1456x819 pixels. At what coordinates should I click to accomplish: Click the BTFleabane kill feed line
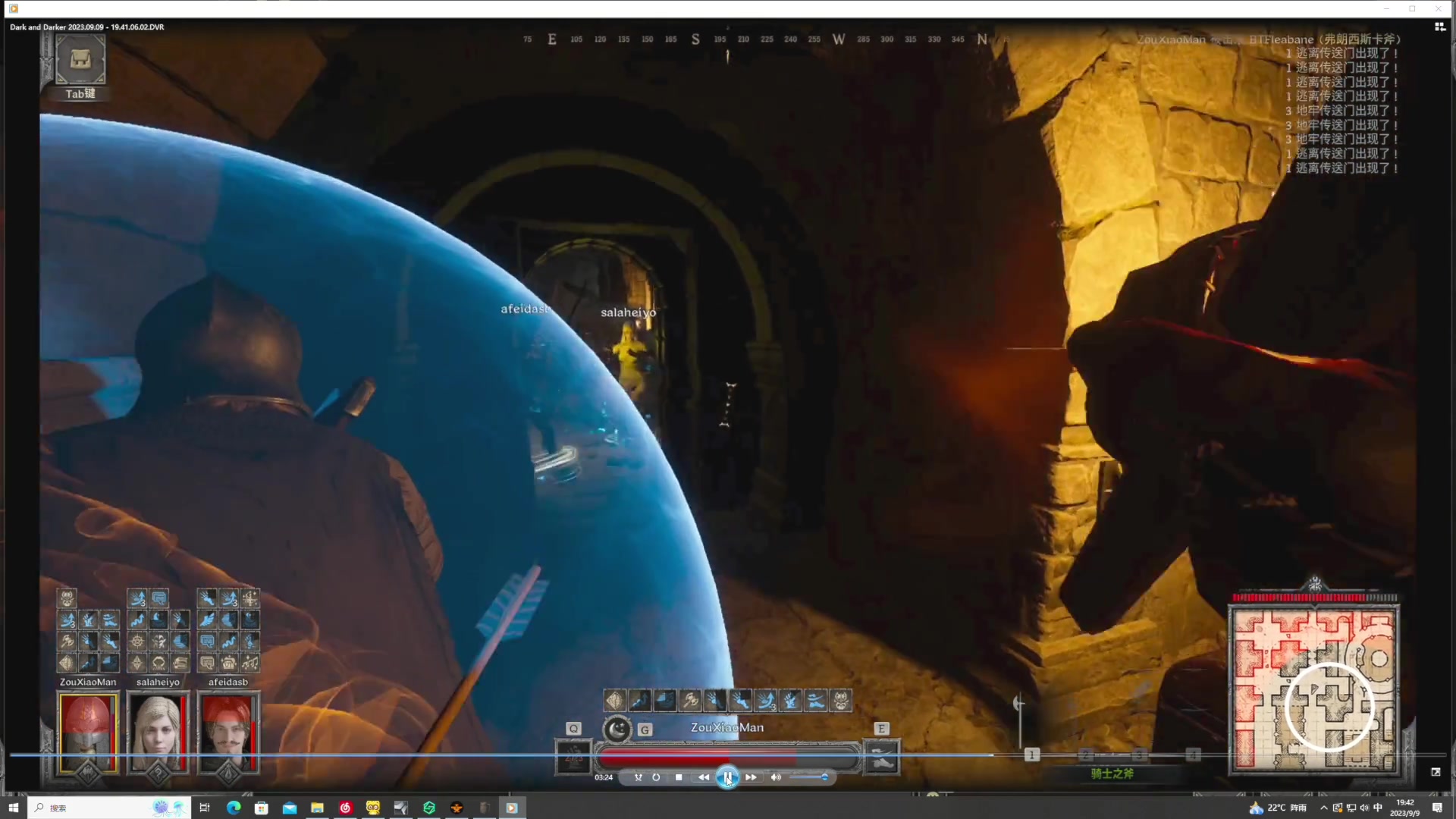pos(1269,39)
